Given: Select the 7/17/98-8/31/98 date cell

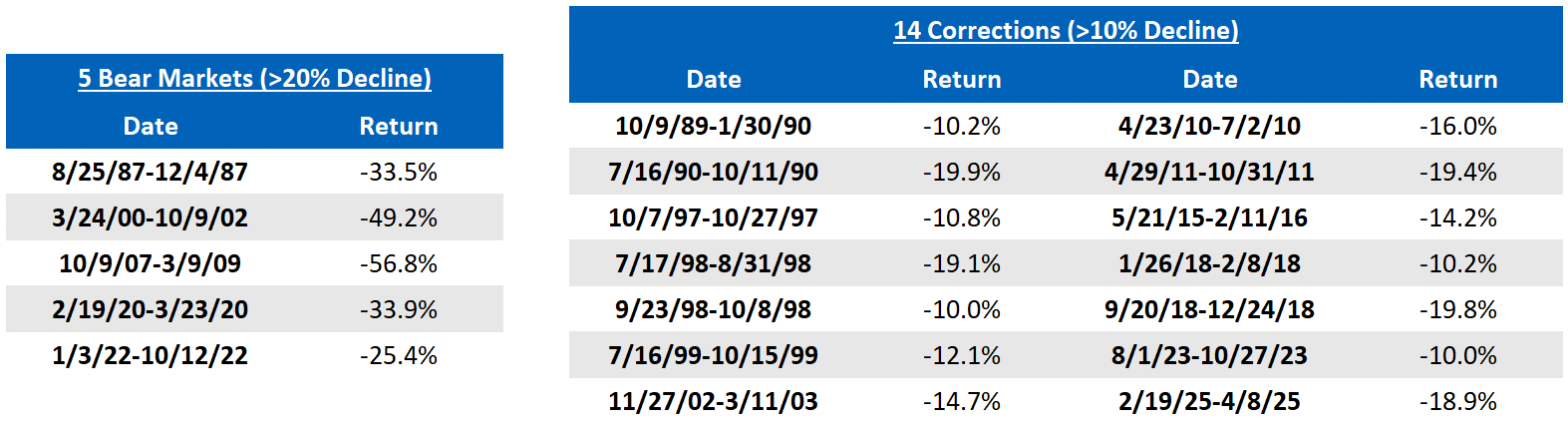Looking at the screenshot, I should (x=713, y=263).
